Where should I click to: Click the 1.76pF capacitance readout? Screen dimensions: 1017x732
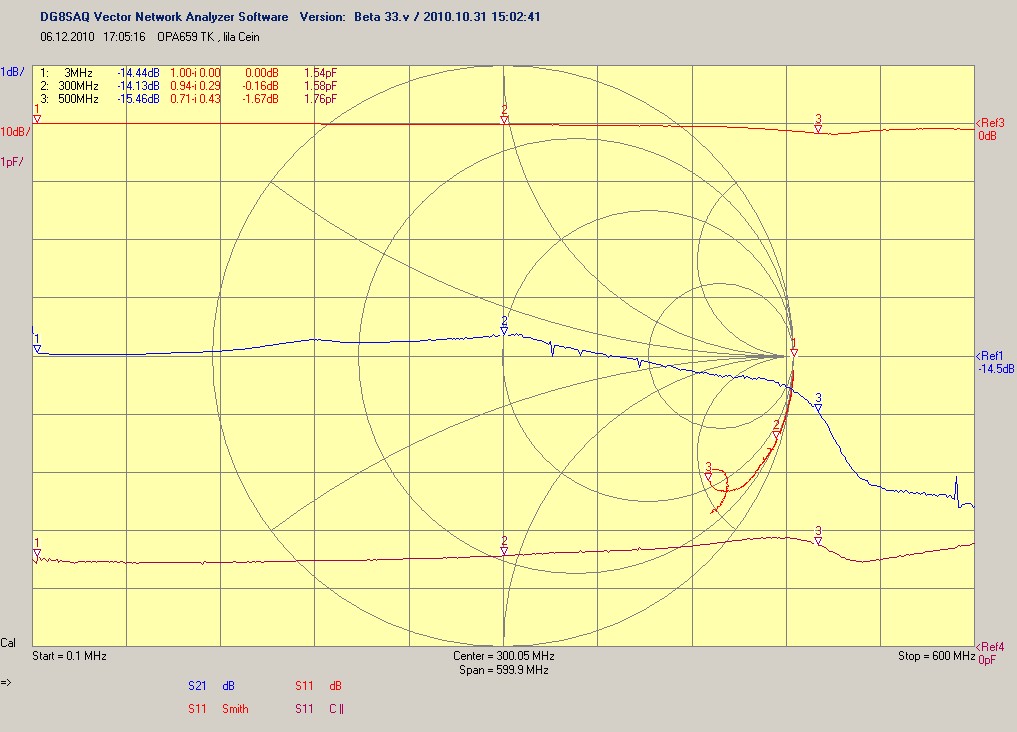pyautogui.click(x=320, y=99)
